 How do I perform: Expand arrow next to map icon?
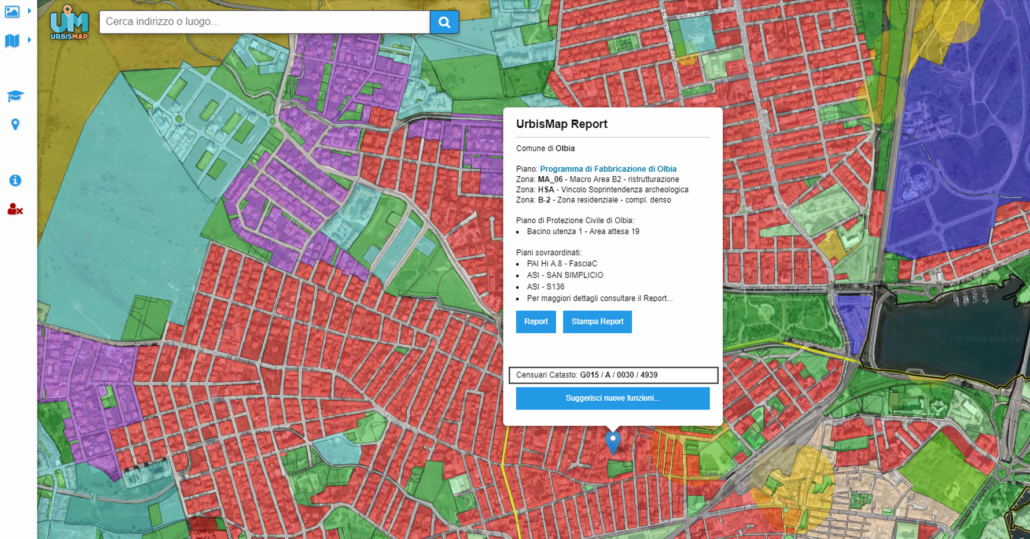click(x=30, y=40)
